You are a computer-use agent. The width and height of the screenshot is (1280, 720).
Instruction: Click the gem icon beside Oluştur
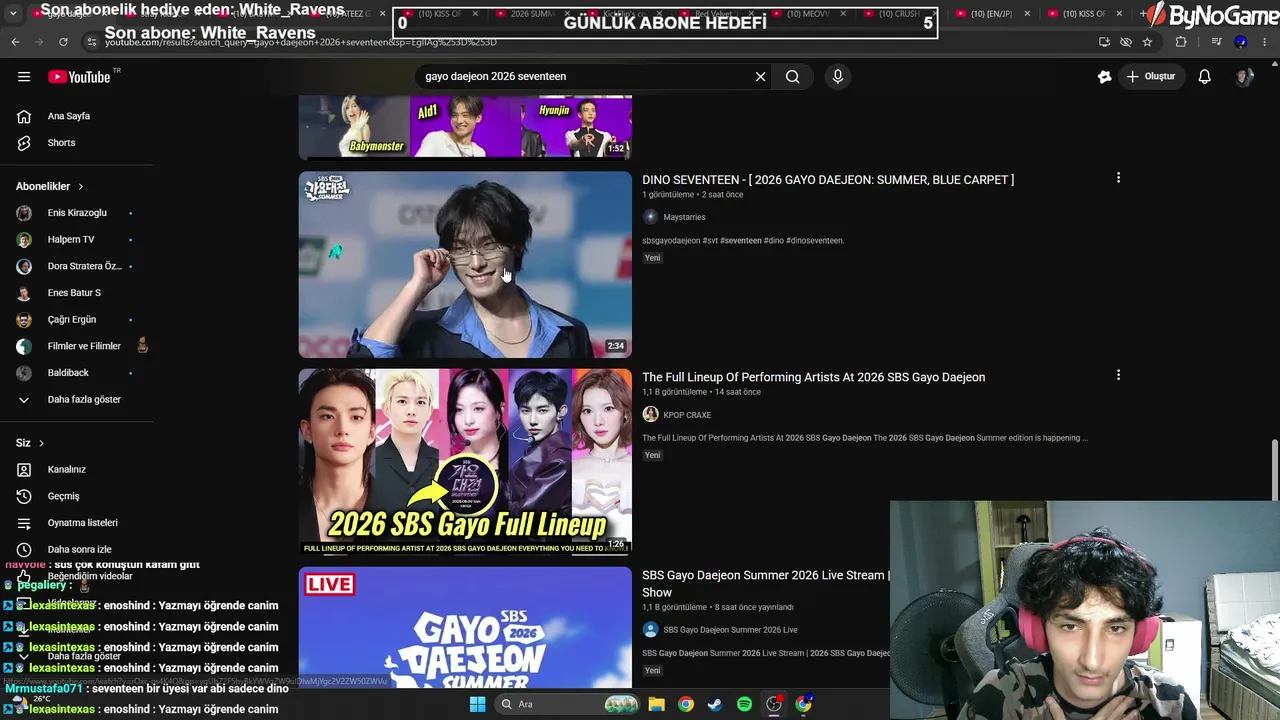(1104, 77)
